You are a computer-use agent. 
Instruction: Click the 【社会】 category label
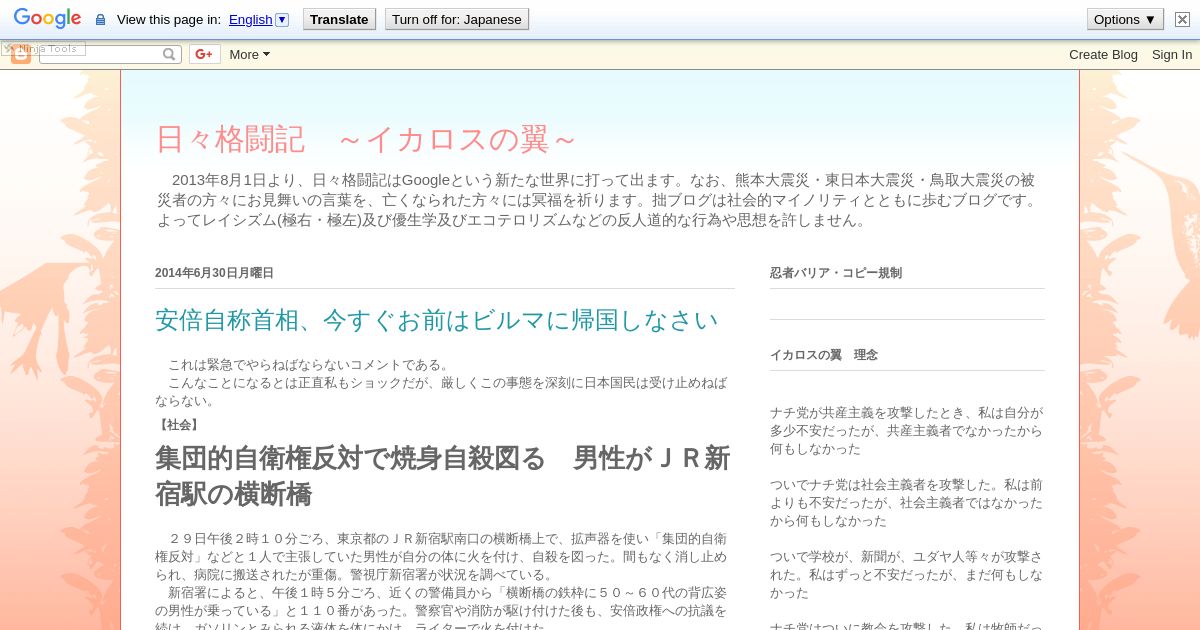[x=179, y=425]
